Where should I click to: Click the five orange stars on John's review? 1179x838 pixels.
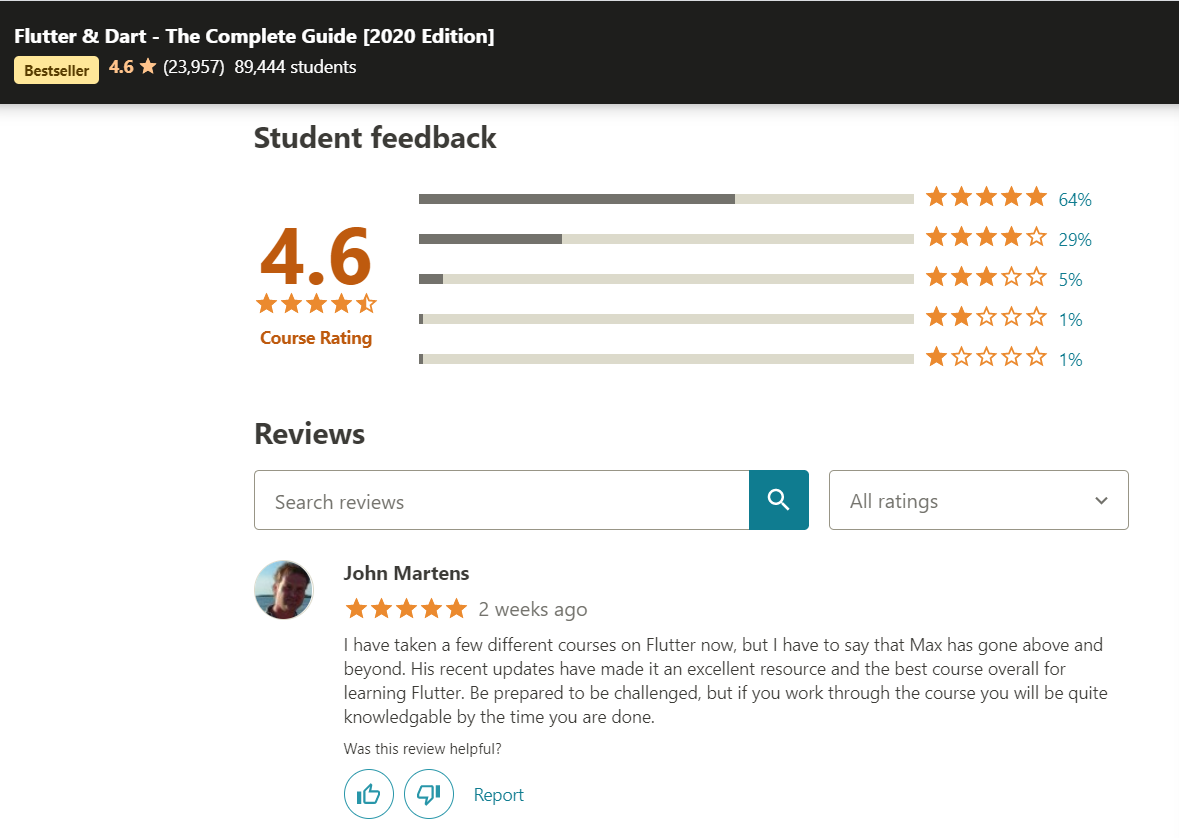(x=406, y=608)
